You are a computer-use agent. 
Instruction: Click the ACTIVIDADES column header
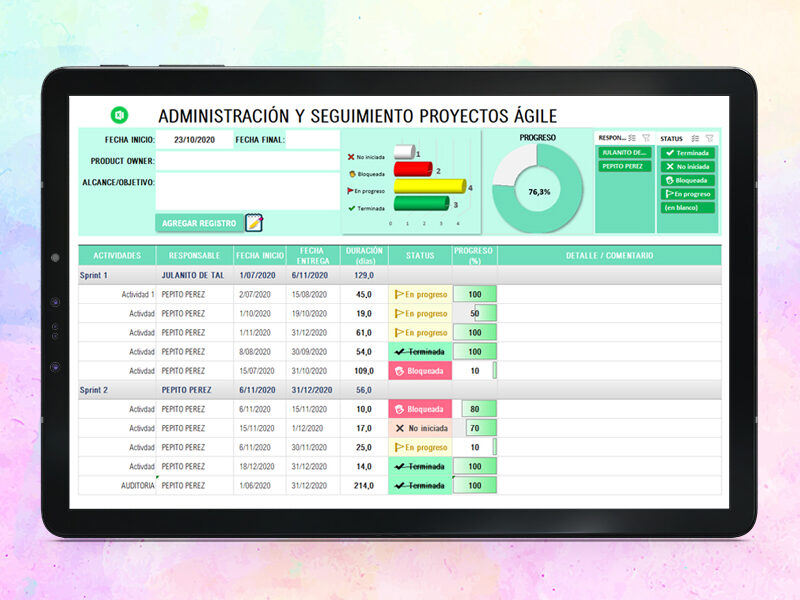[x=117, y=256]
